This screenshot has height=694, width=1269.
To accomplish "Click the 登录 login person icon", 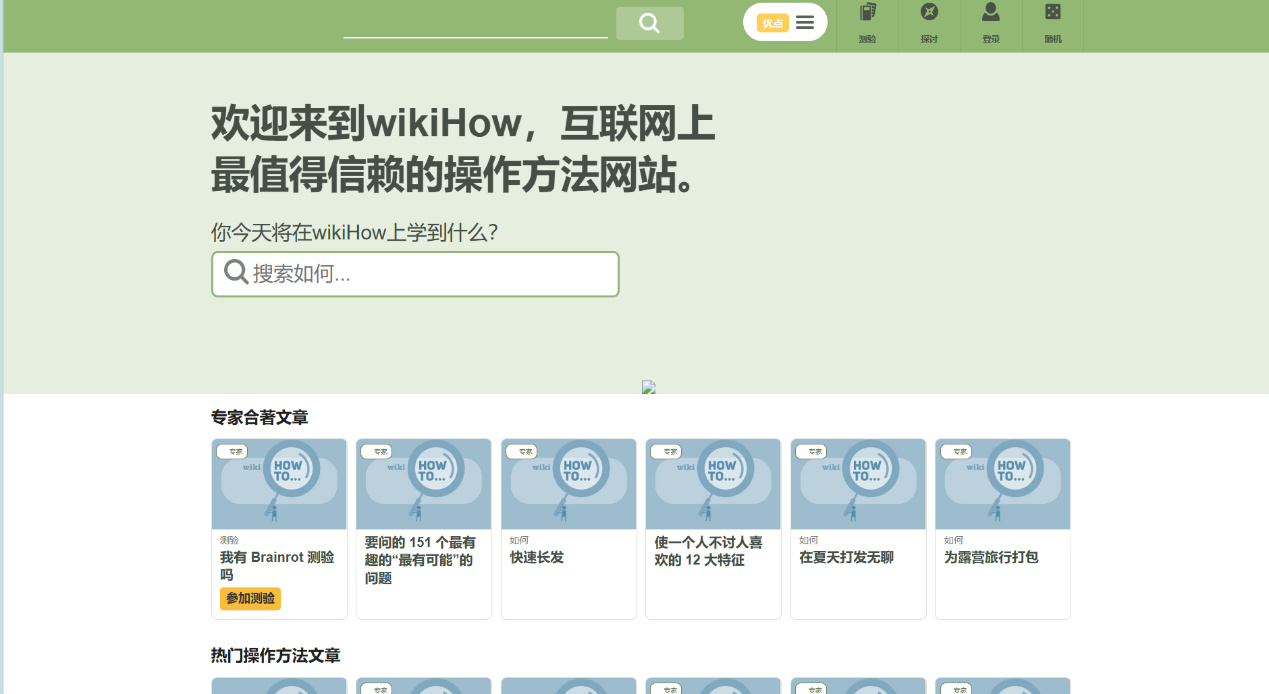I will 991,24.
